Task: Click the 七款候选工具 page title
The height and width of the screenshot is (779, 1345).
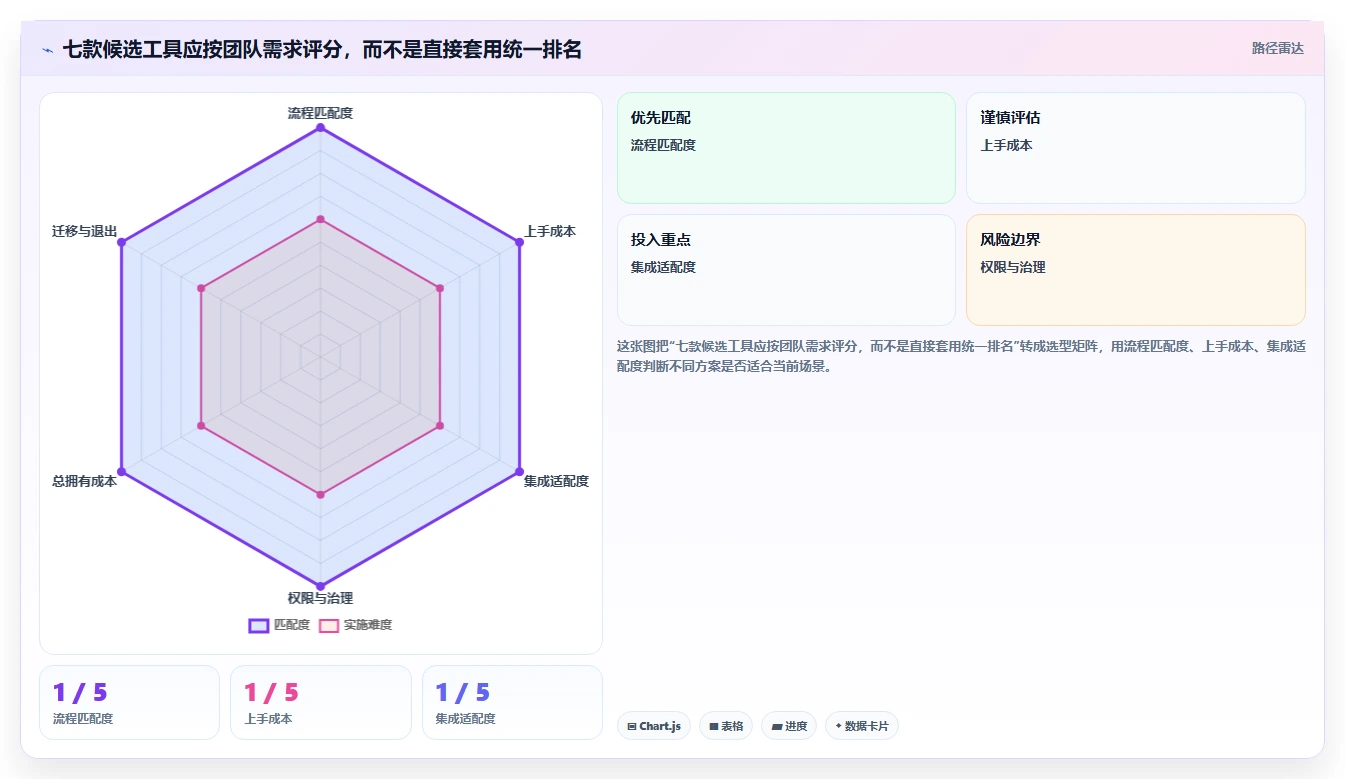Action: tap(322, 49)
